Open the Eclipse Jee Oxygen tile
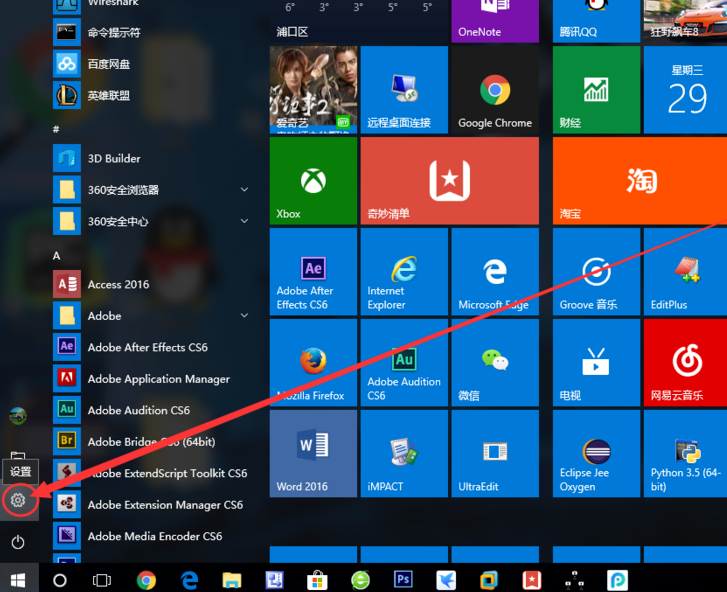The width and height of the screenshot is (727, 592). click(x=596, y=453)
